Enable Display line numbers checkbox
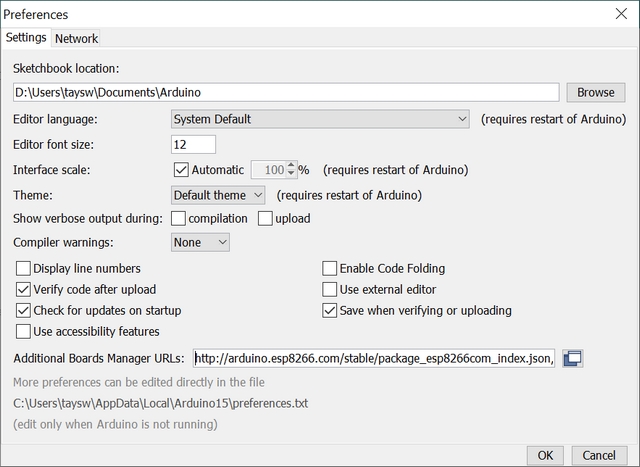 (23, 269)
